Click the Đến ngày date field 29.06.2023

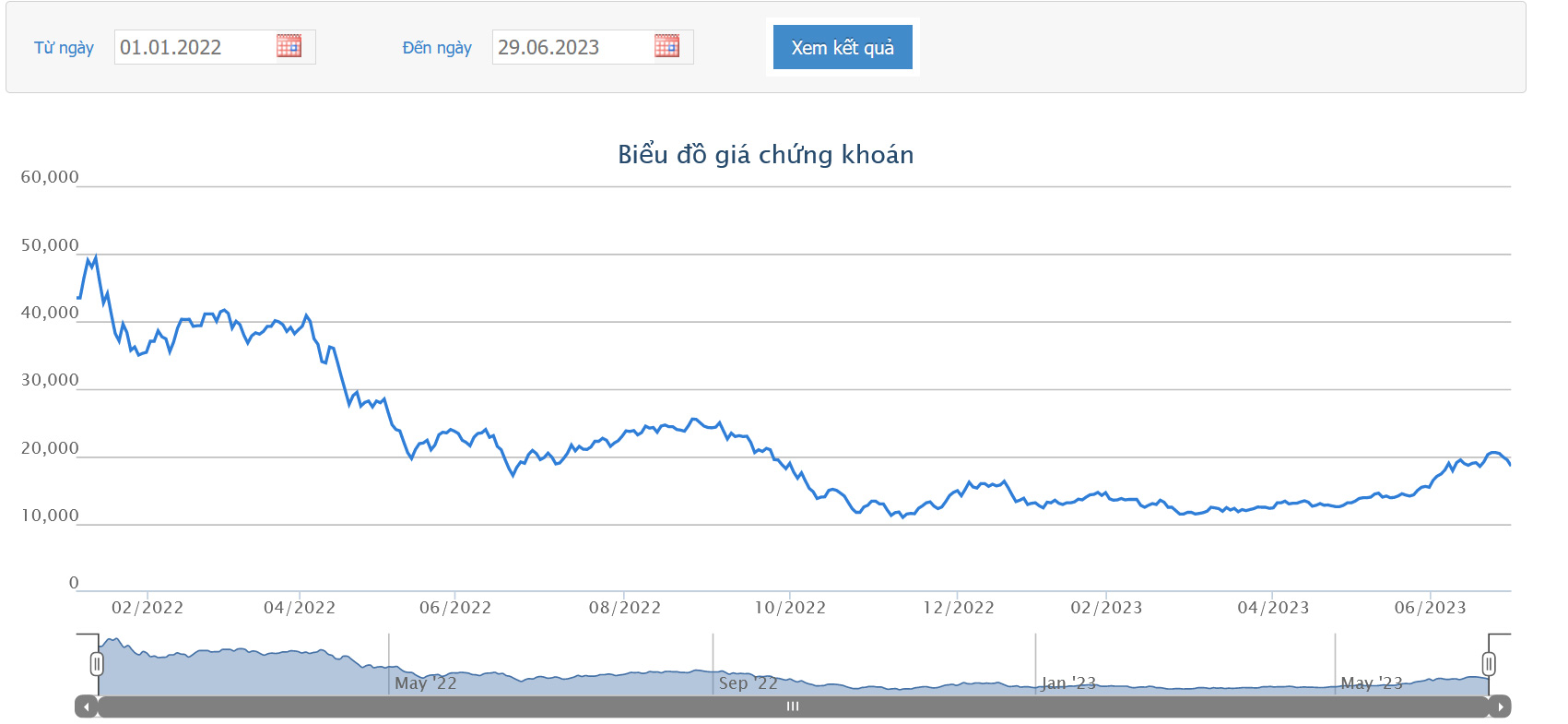[x=593, y=47]
